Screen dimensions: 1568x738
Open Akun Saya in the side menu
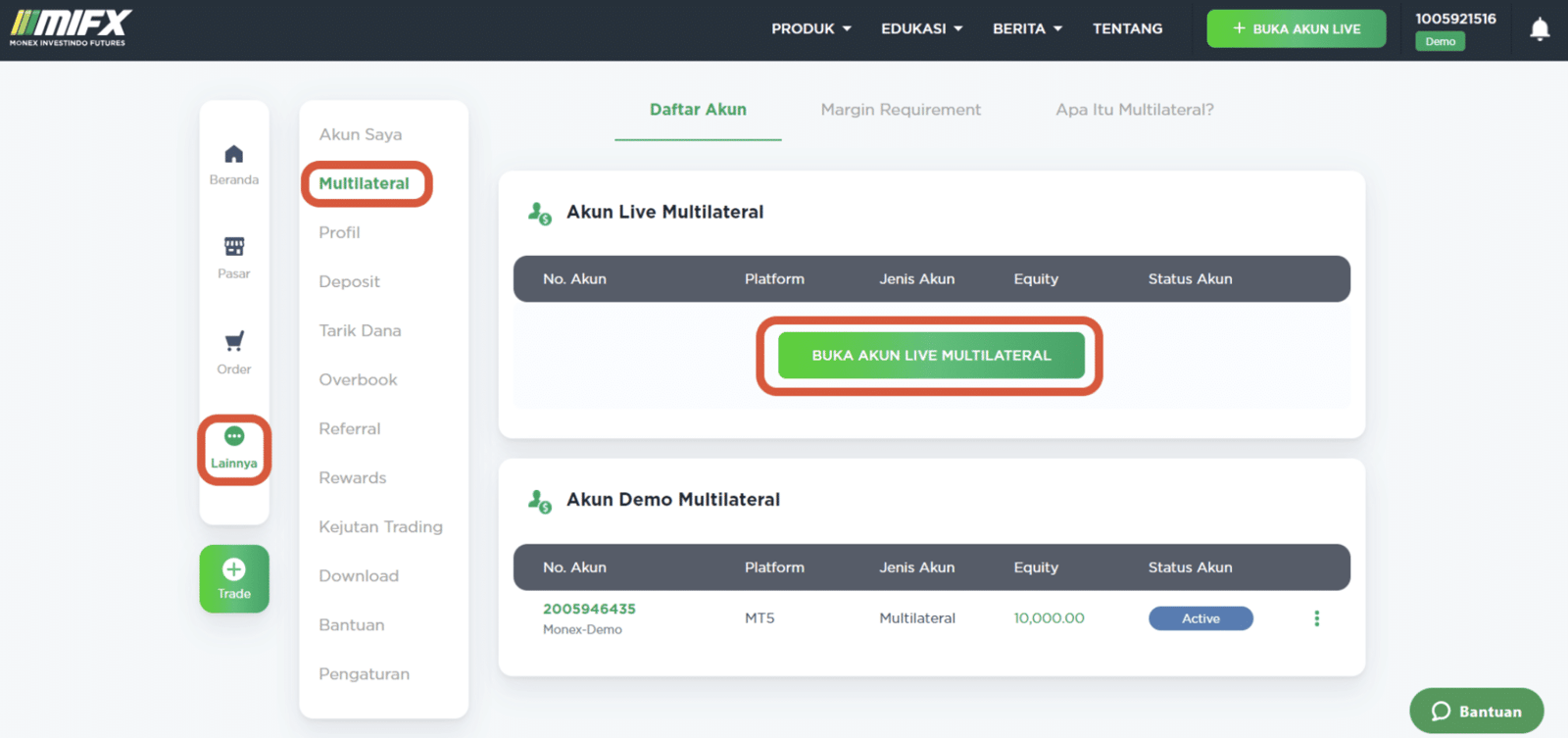point(361,134)
